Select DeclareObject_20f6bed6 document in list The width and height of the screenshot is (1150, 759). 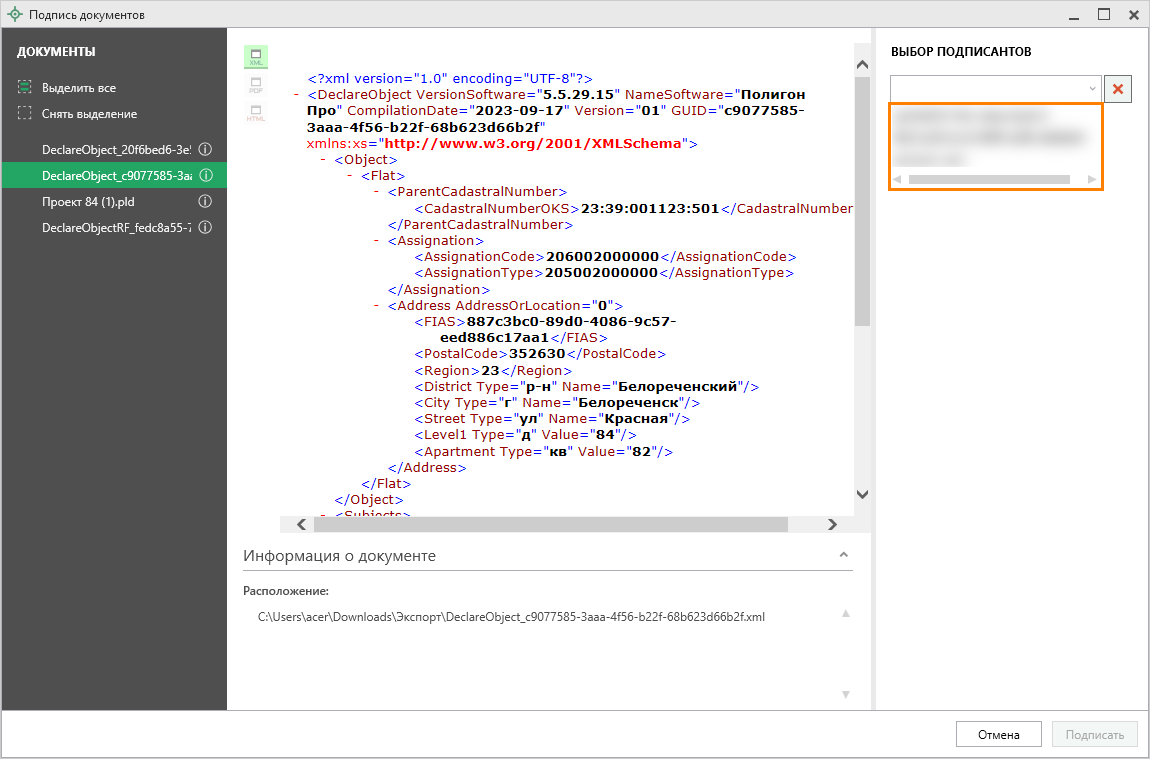(115, 149)
